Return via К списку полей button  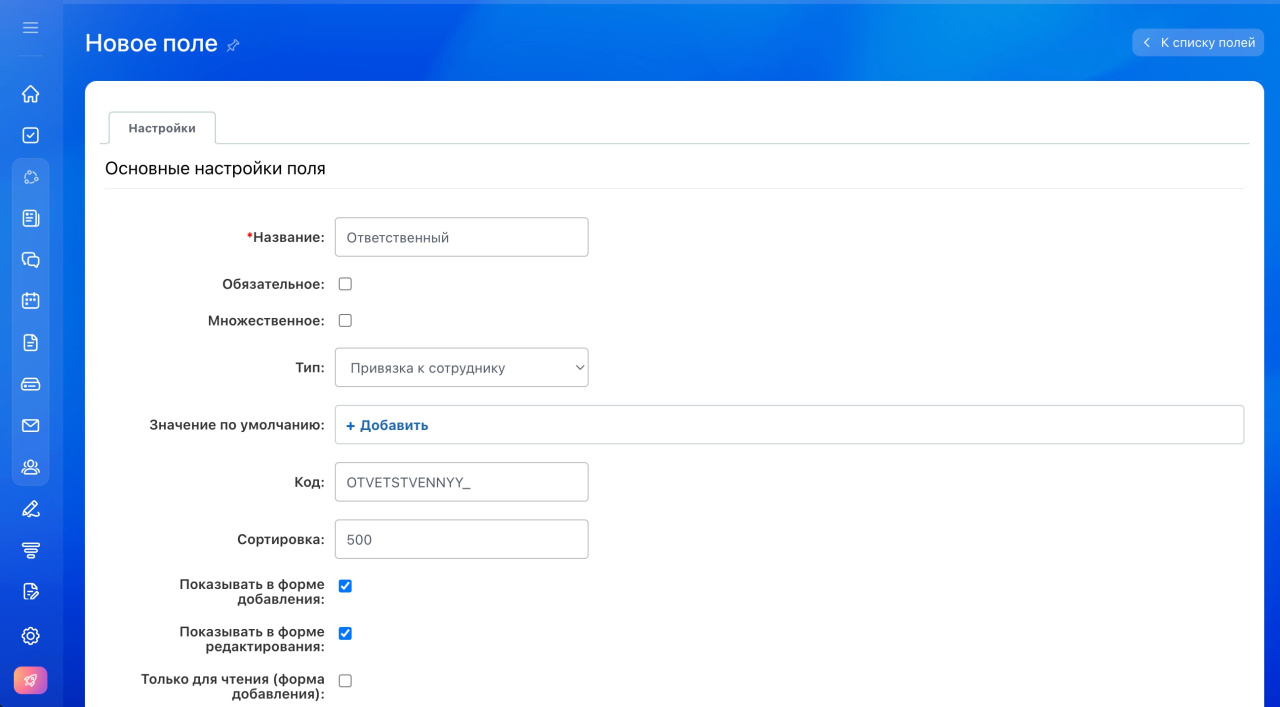pyautogui.click(x=1198, y=43)
